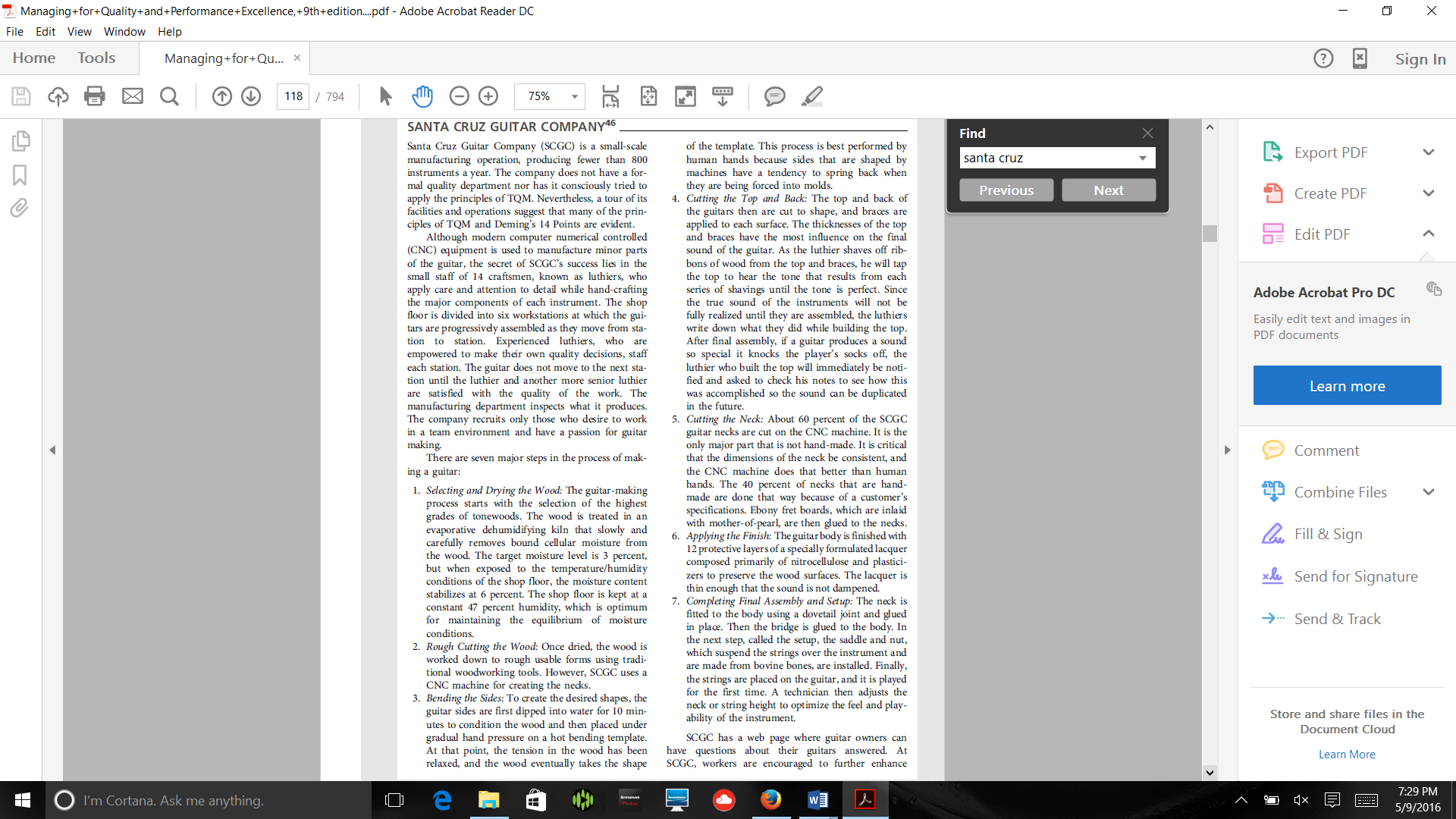Viewport: 1456px width, 819px height.
Task: Click the Combine Files tool
Action: tap(1340, 492)
